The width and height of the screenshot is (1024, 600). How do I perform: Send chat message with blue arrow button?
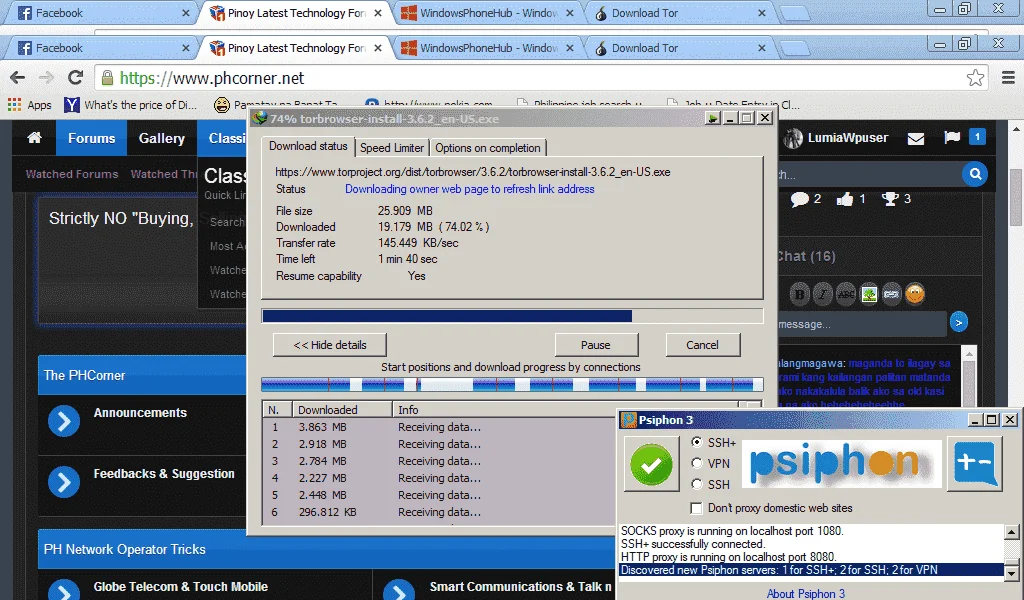(x=959, y=322)
